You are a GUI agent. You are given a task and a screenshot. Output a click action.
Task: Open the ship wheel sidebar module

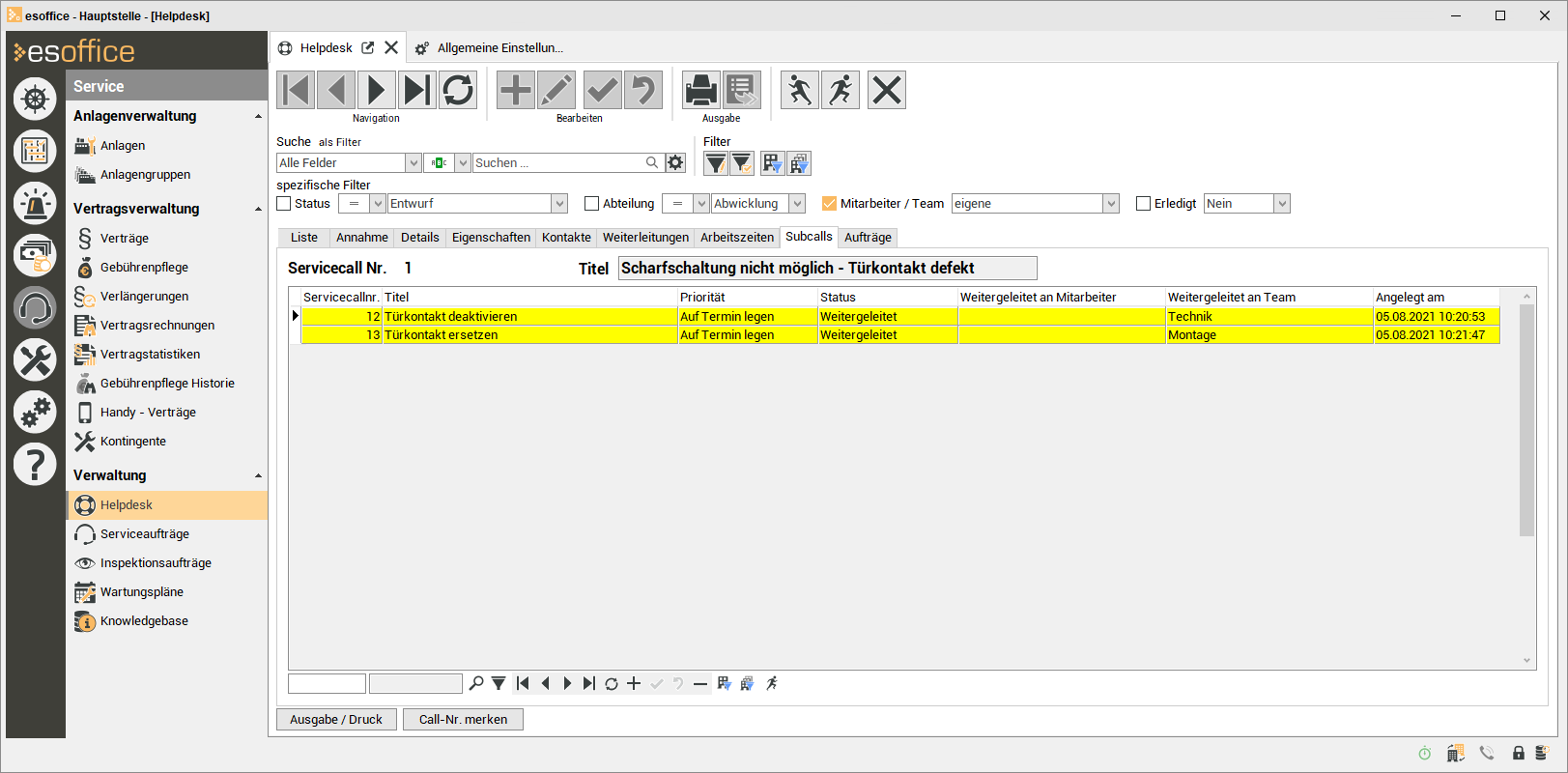[x=35, y=99]
